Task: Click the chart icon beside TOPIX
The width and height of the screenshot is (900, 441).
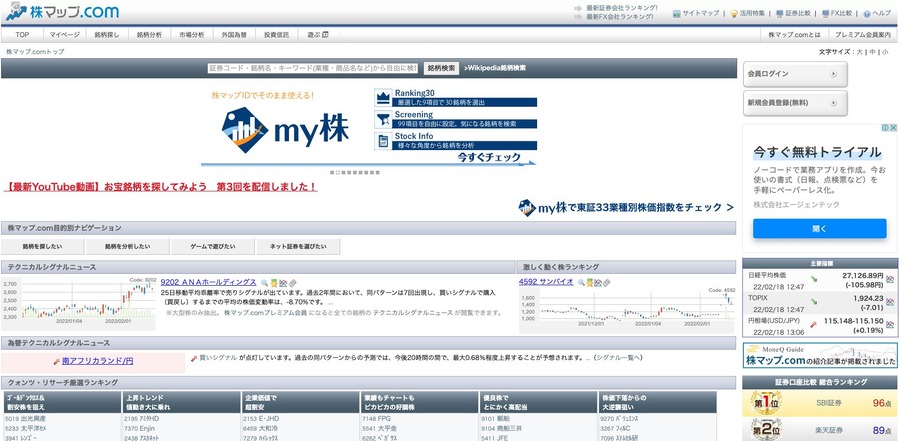Action: (x=890, y=302)
